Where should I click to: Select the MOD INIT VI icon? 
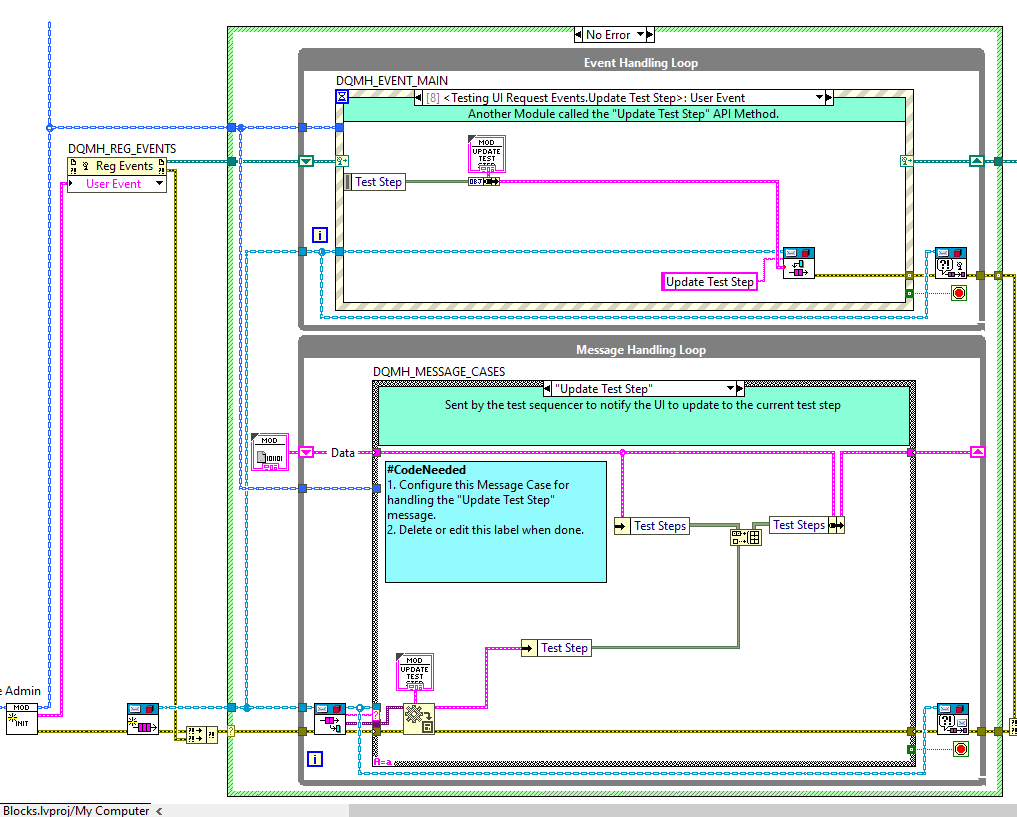(x=21, y=719)
